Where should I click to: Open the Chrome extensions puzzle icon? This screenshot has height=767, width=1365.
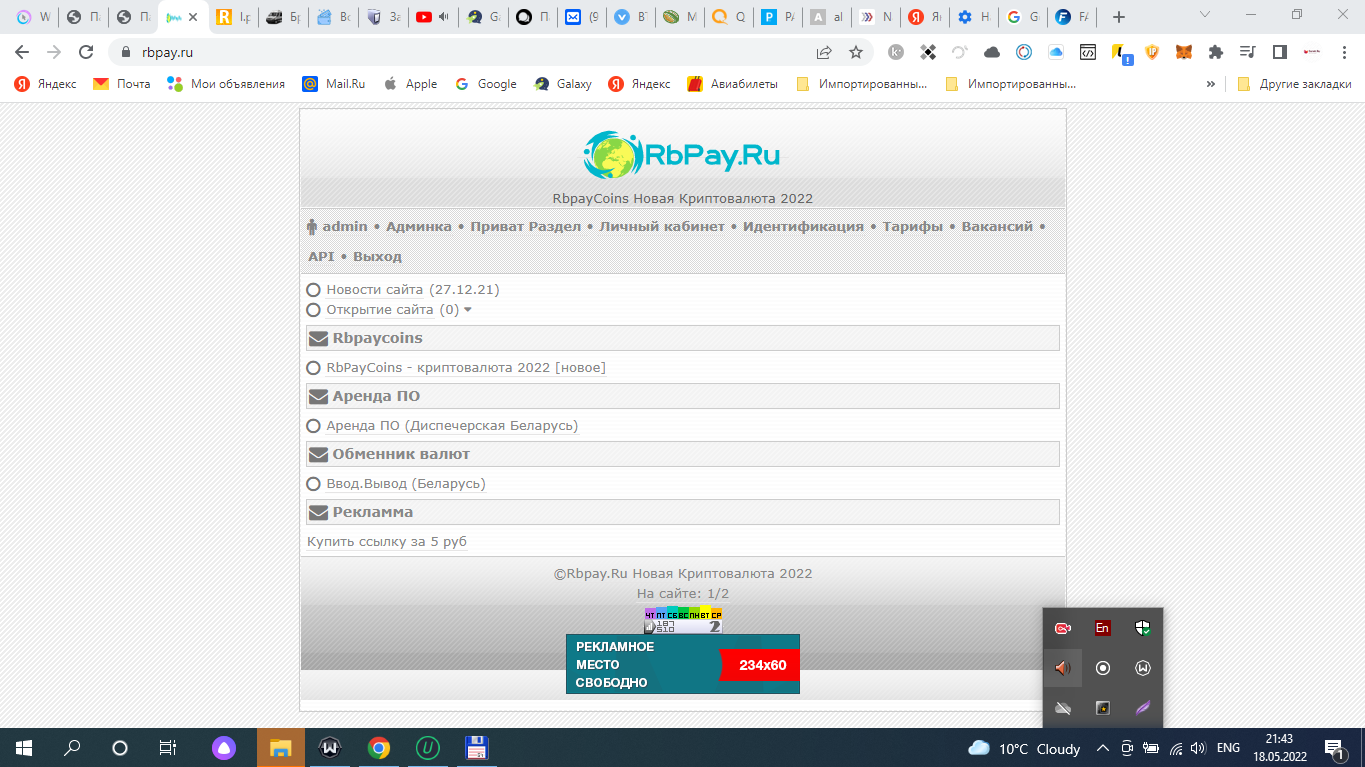click(x=1215, y=52)
